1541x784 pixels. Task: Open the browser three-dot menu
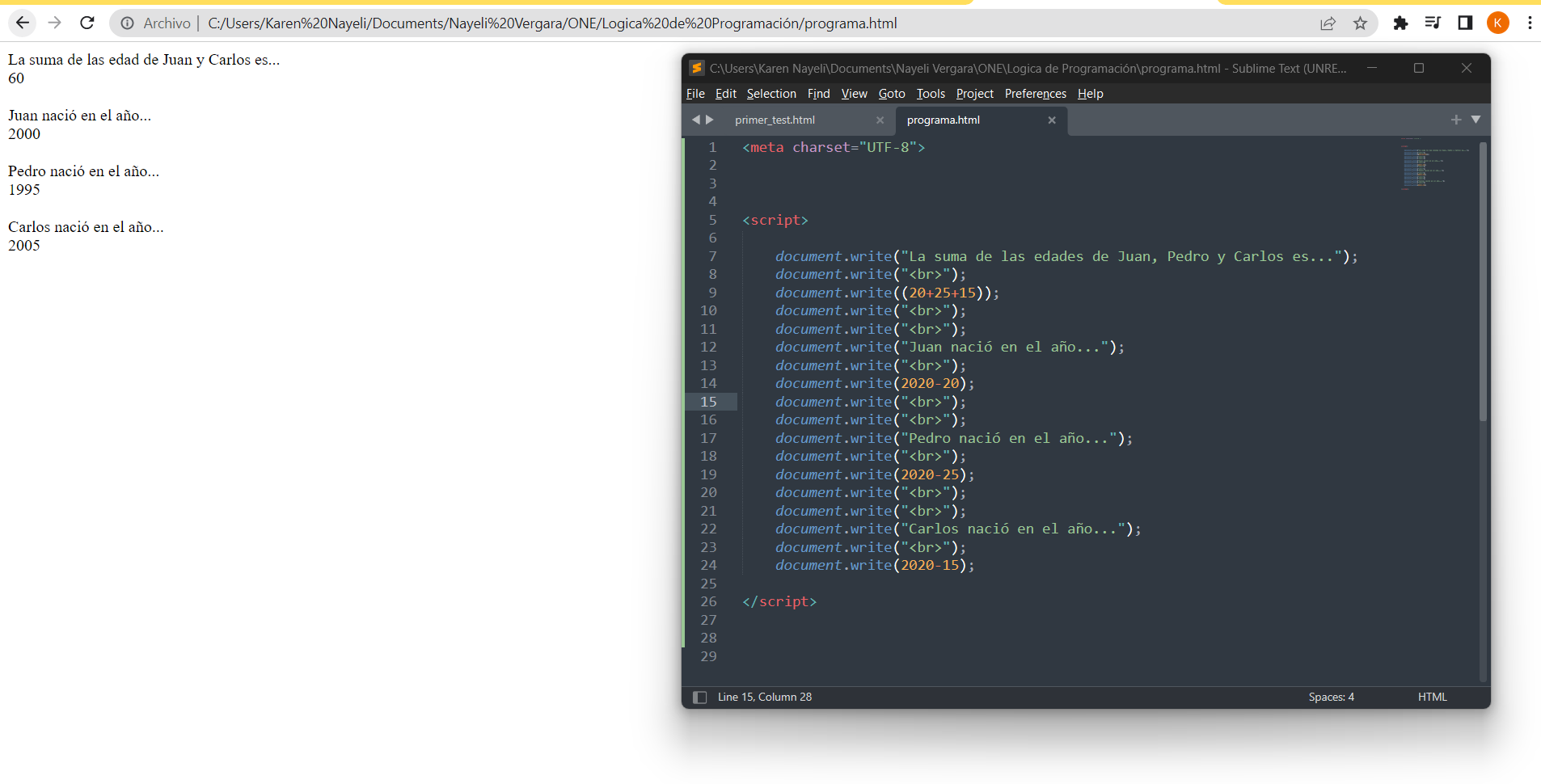(x=1530, y=23)
